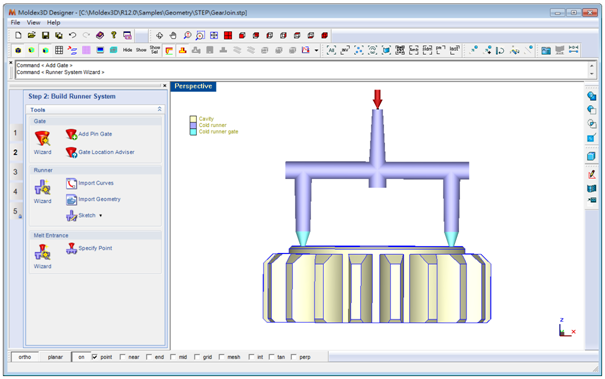Enable the mesh snap checkbox
This screenshot has height=379, width=605.
point(221,357)
